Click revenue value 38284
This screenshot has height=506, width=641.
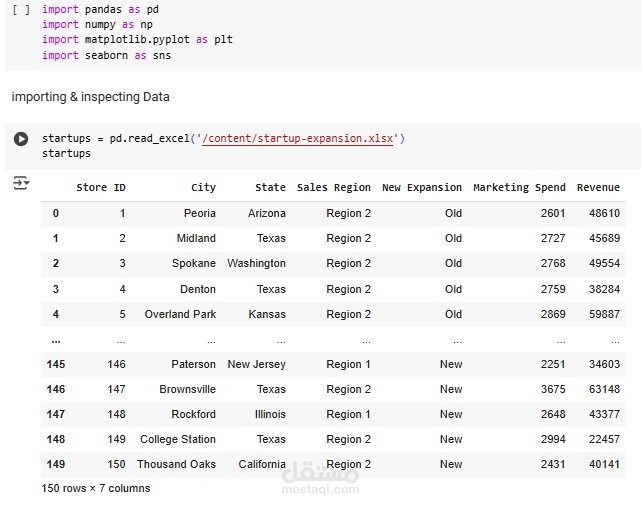(x=604, y=289)
